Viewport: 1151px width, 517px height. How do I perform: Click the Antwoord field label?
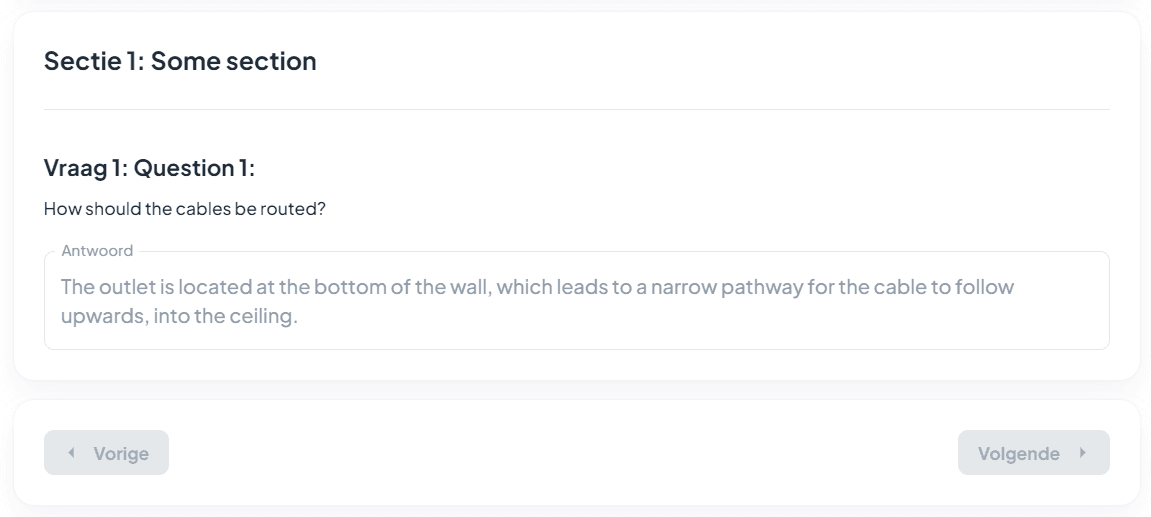[97, 251]
